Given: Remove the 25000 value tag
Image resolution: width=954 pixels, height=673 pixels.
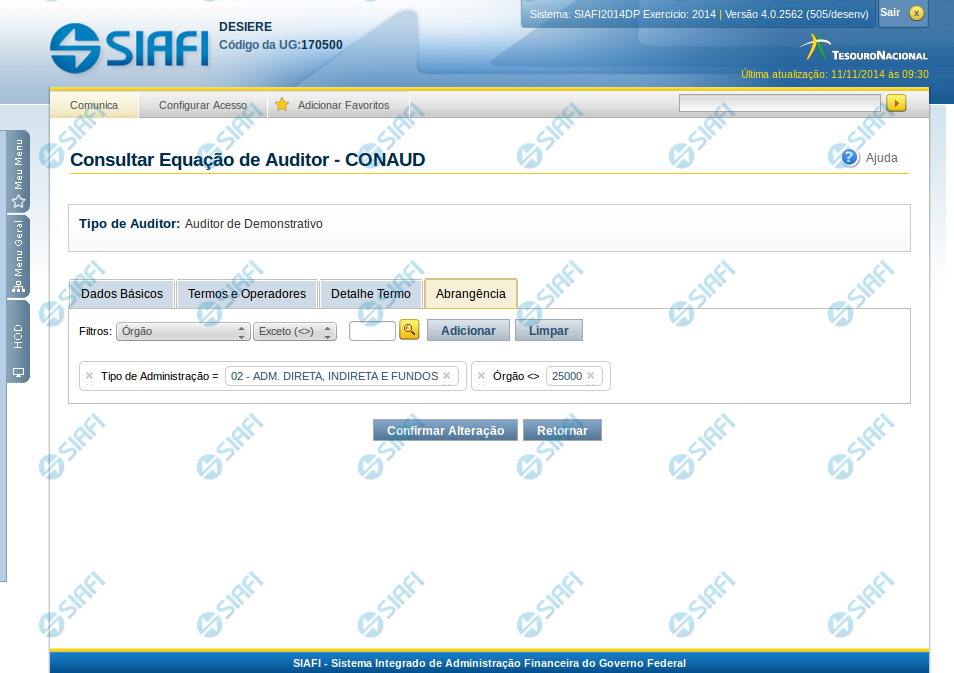Looking at the screenshot, I should (x=590, y=376).
